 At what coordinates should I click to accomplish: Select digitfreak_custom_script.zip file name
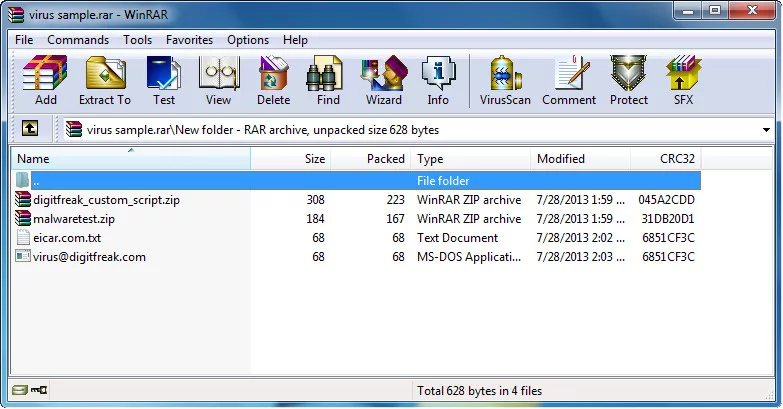pyautogui.click(x=106, y=200)
